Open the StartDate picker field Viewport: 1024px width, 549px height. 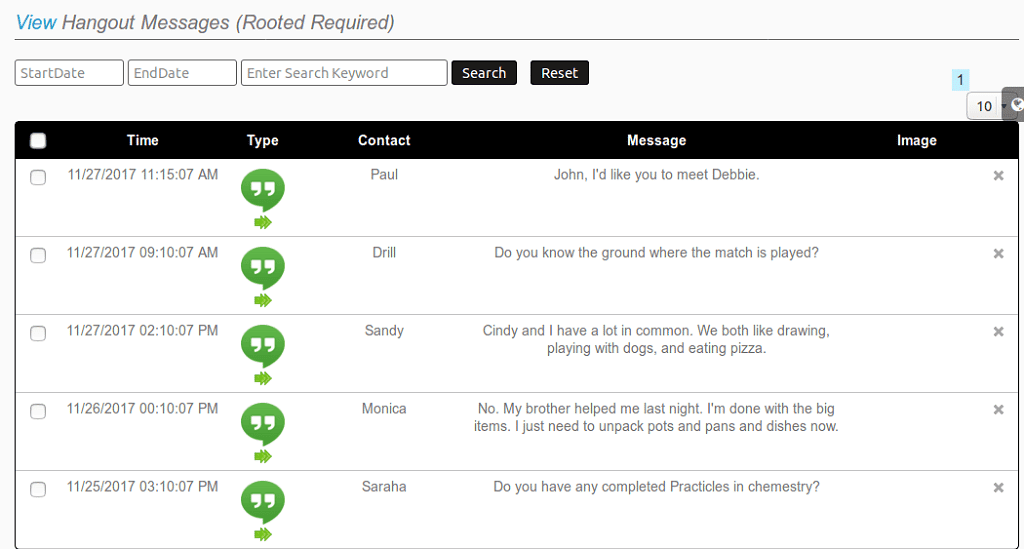point(69,72)
